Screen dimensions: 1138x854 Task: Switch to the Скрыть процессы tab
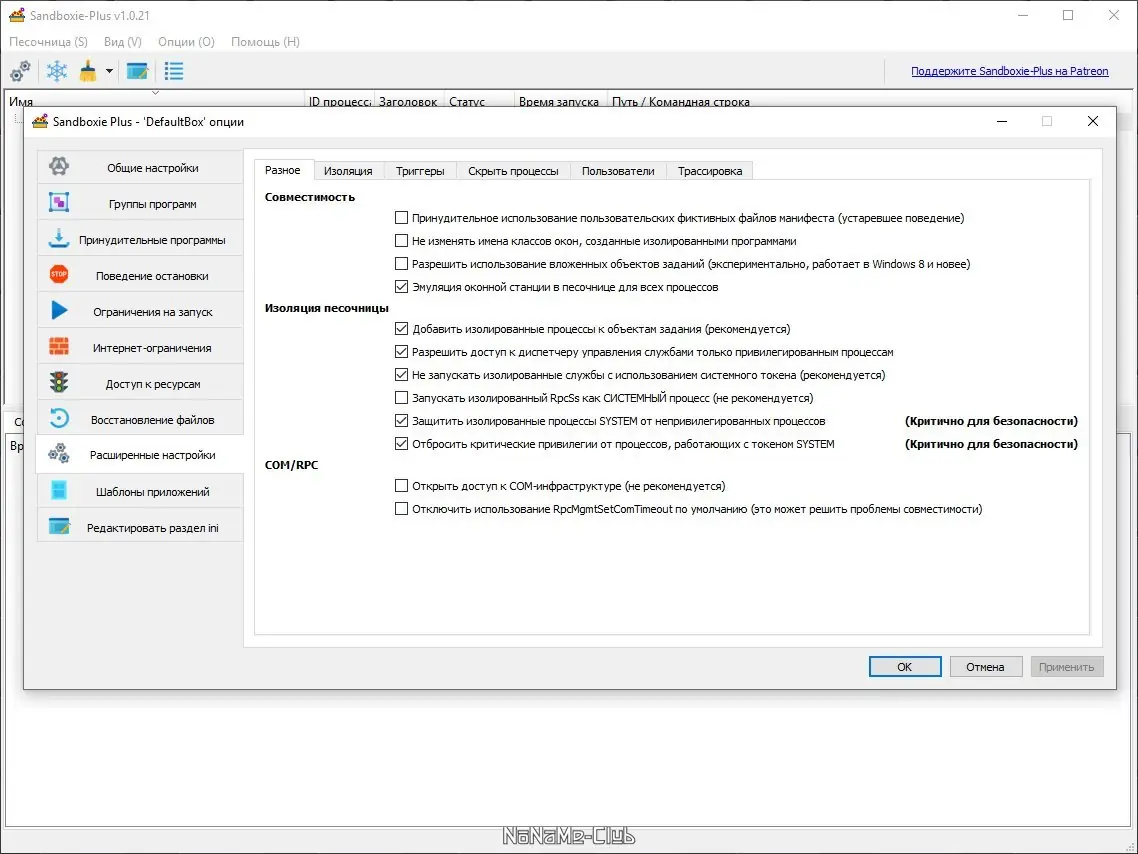click(513, 171)
